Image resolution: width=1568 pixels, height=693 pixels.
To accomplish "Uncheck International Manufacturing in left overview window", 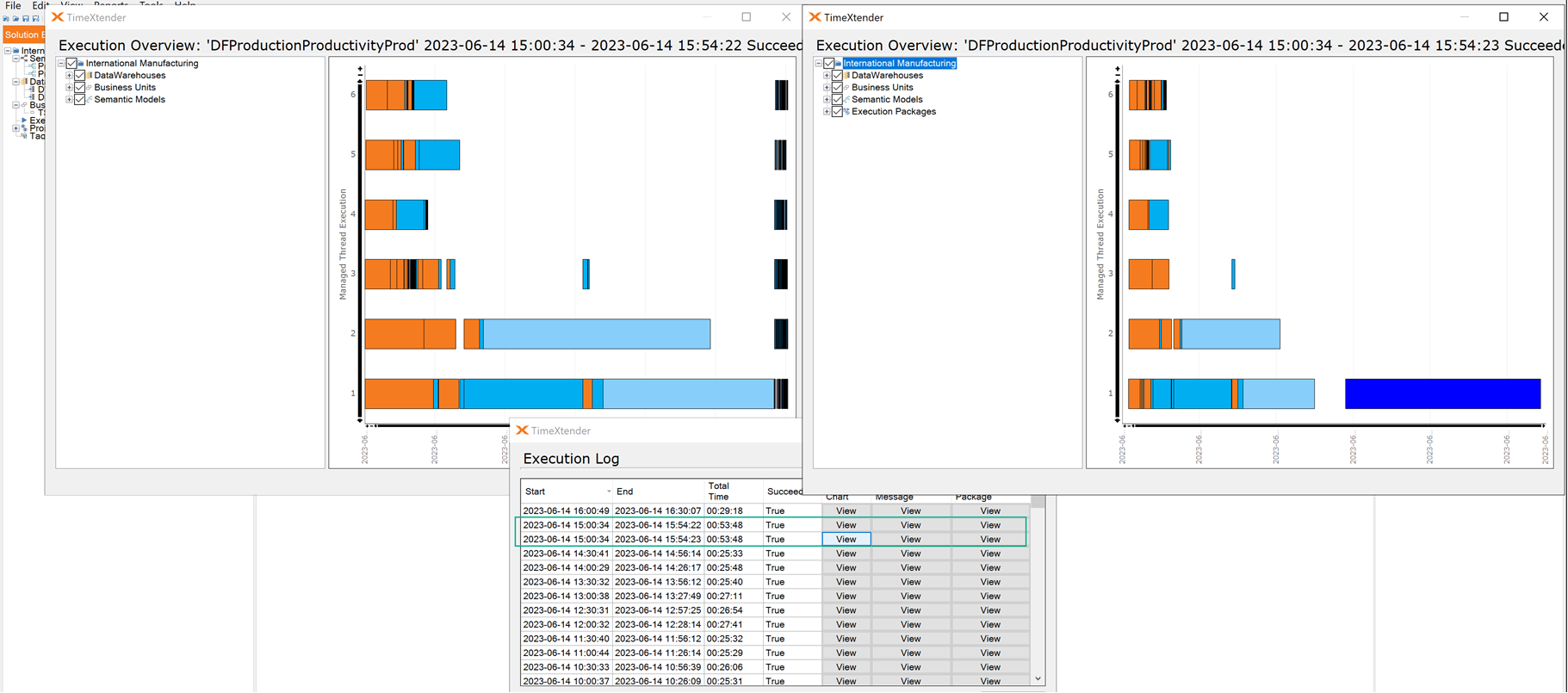I will 71,63.
